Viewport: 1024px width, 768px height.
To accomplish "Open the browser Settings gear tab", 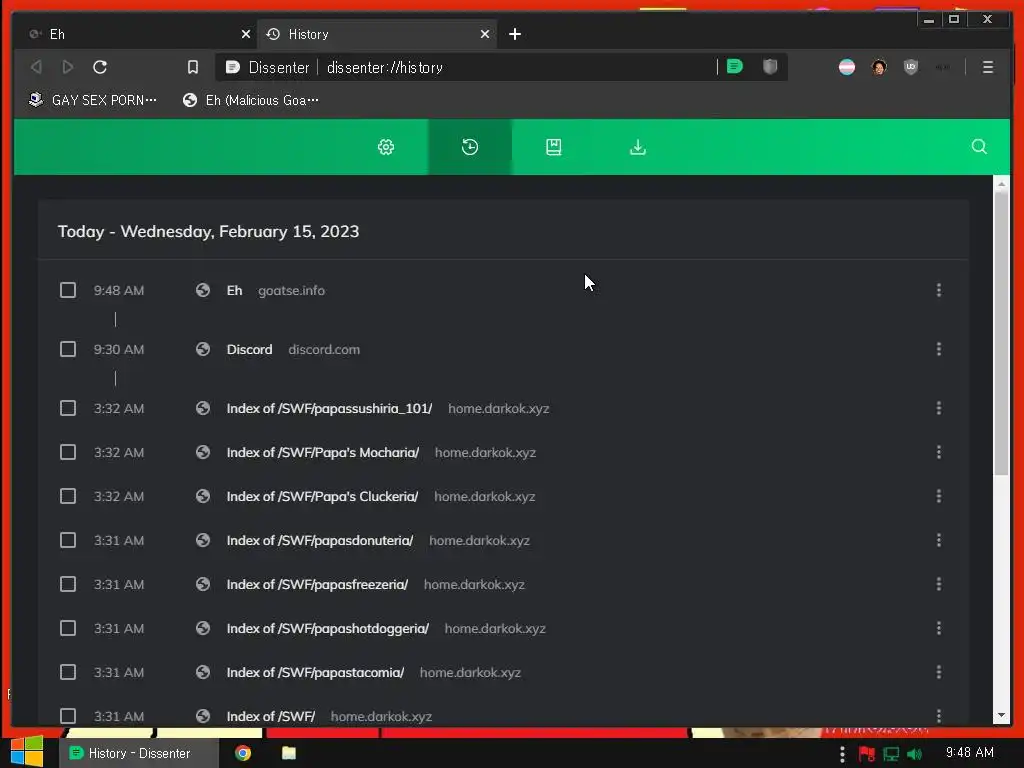I will click(x=386, y=147).
